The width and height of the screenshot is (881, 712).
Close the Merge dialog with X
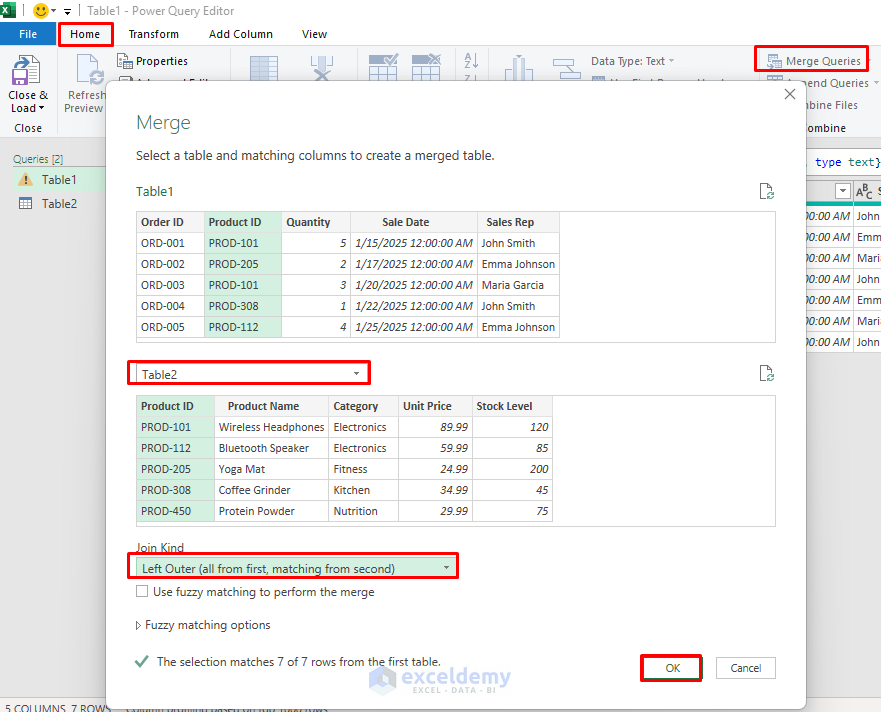(789, 94)
